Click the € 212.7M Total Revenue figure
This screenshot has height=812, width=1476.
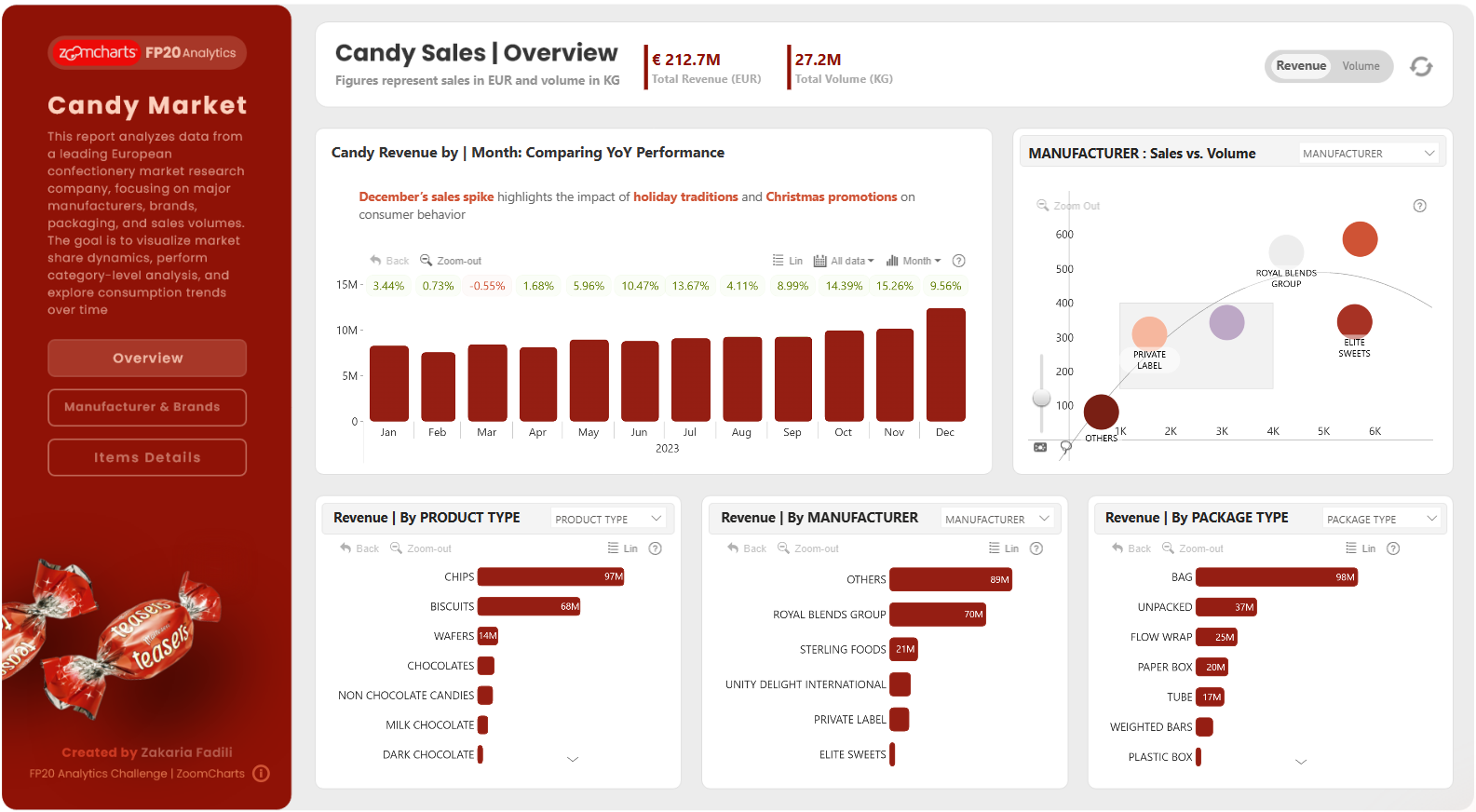point(686,60)
